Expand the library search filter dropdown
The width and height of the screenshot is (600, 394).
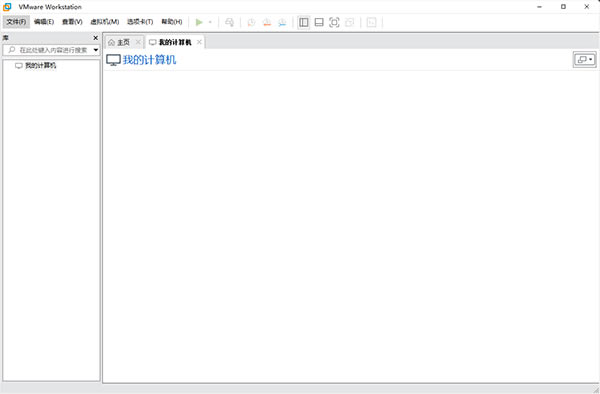(x=96, y=50)
